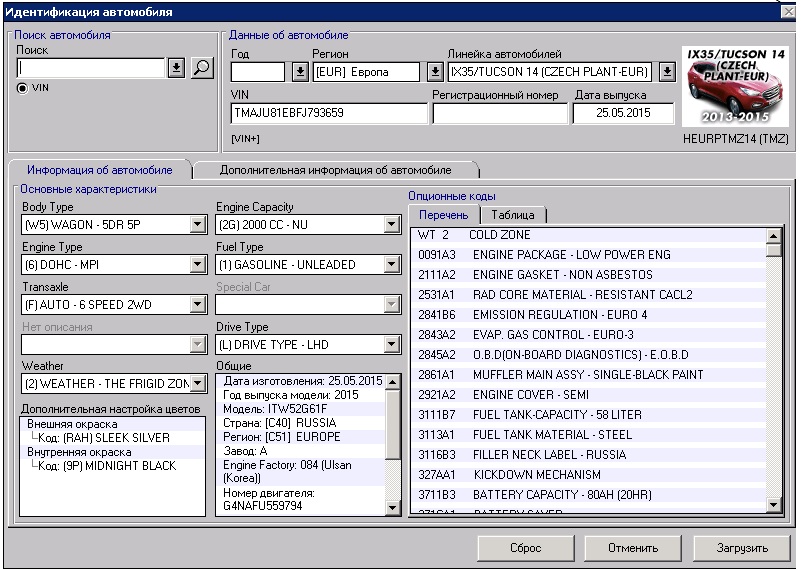This screenshot has width=801, height=570.
Task: Click the magnifier search icon
Action: (202, 67)
